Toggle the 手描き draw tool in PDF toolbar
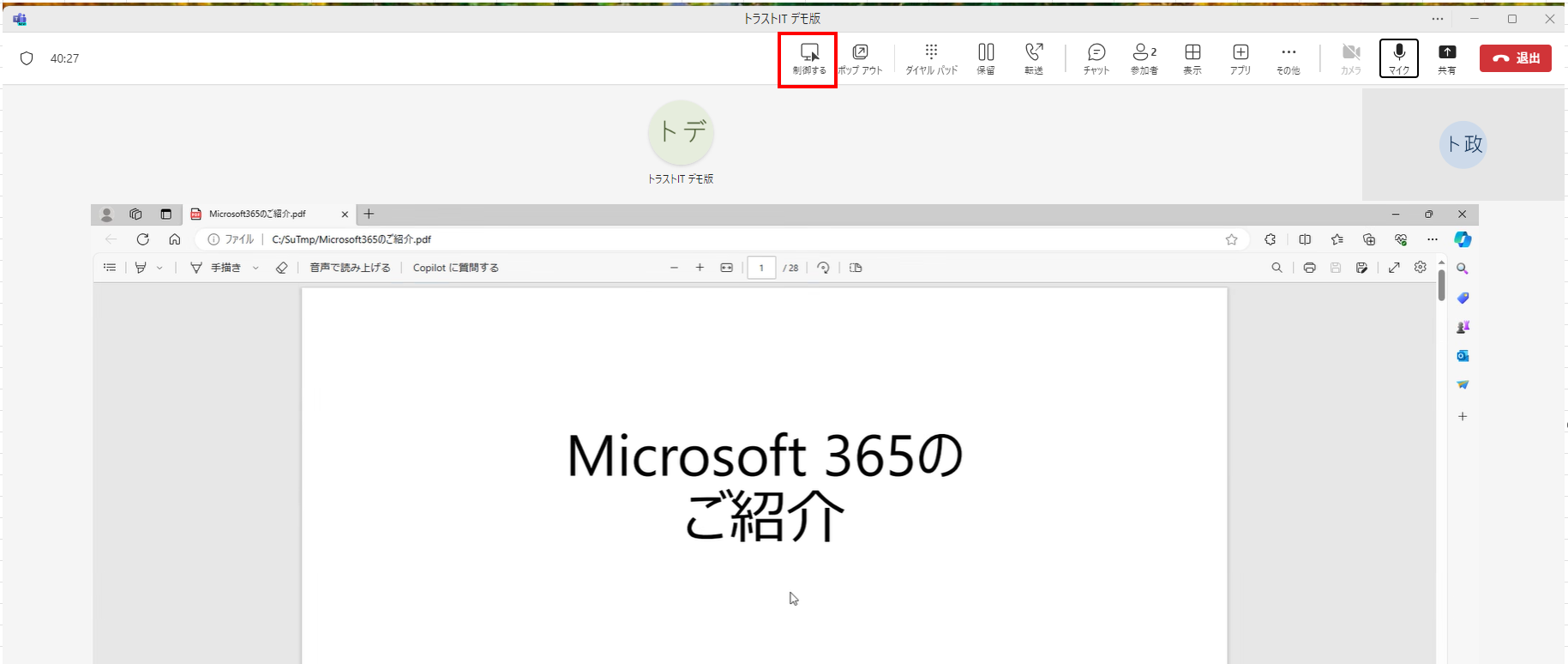 click(217, 268)
